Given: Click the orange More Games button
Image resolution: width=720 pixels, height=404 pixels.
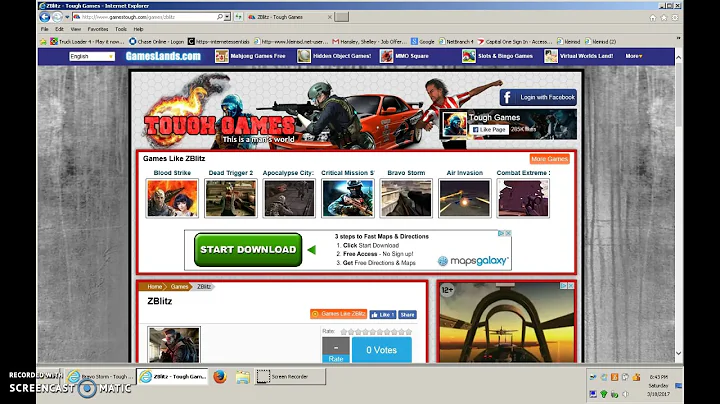Looking at the screenshot, I should [x=550, y=159].
